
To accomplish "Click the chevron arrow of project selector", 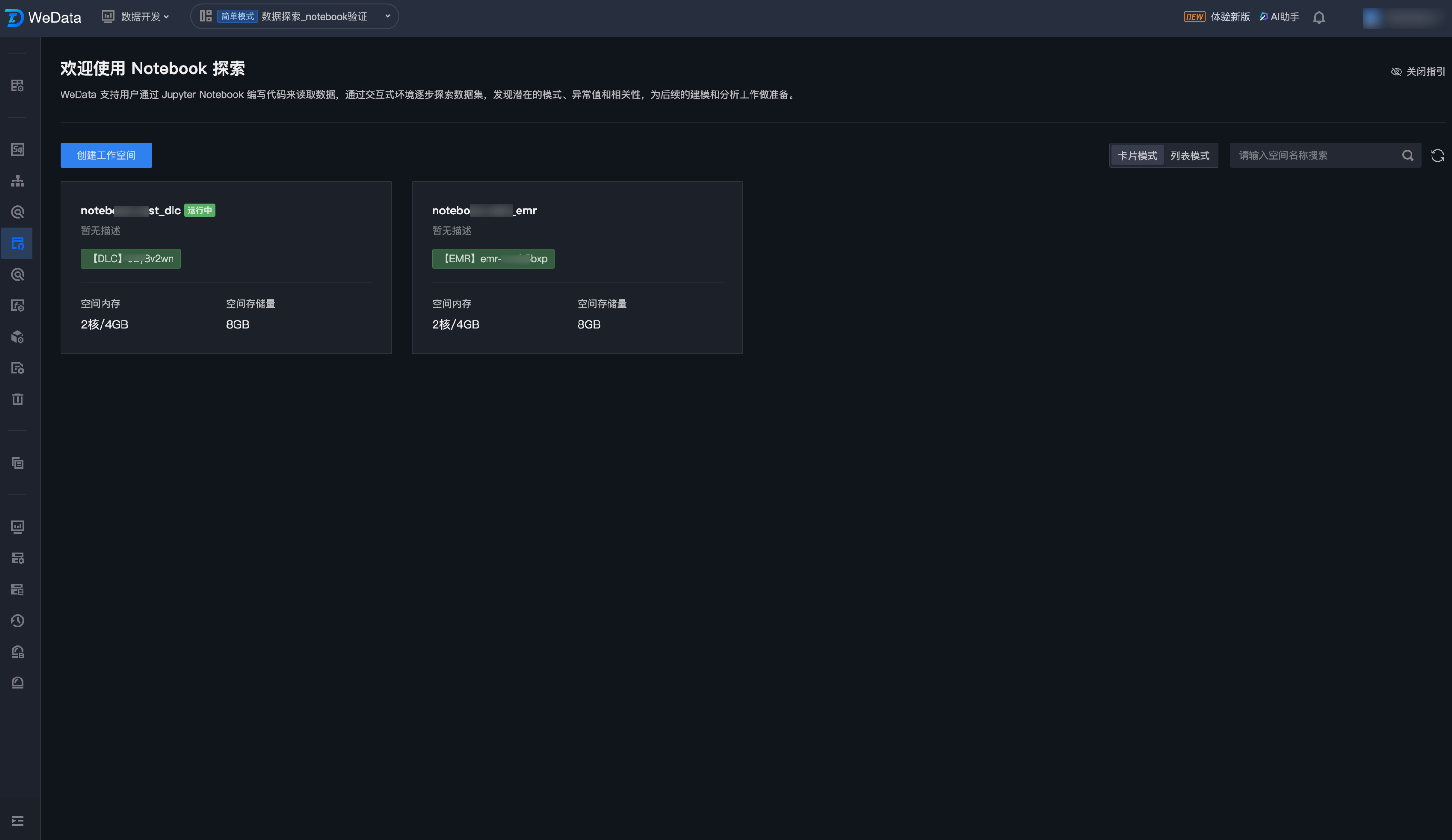I will (388, 16).
